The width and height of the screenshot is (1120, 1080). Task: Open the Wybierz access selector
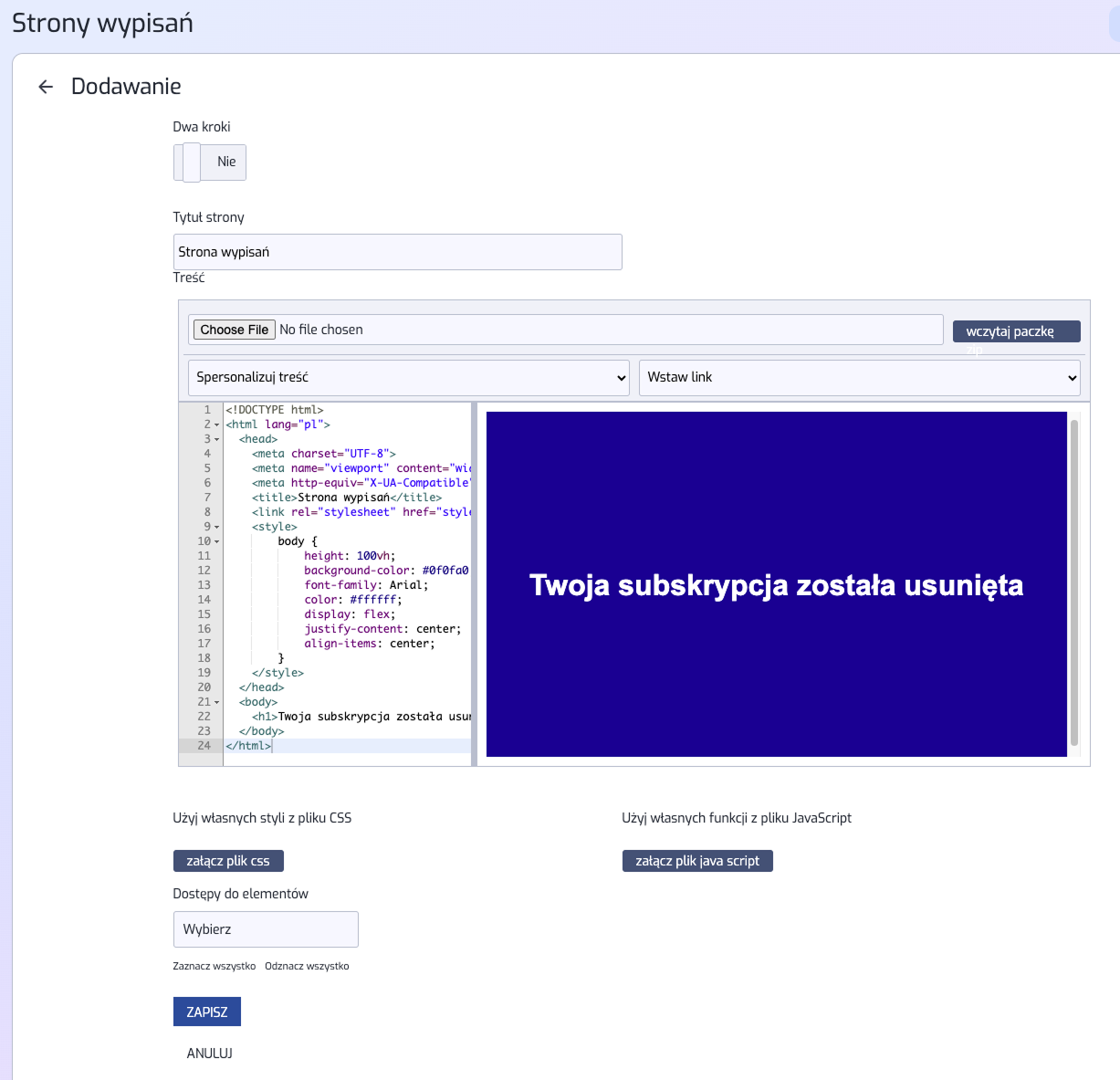[x=266, y=929]
